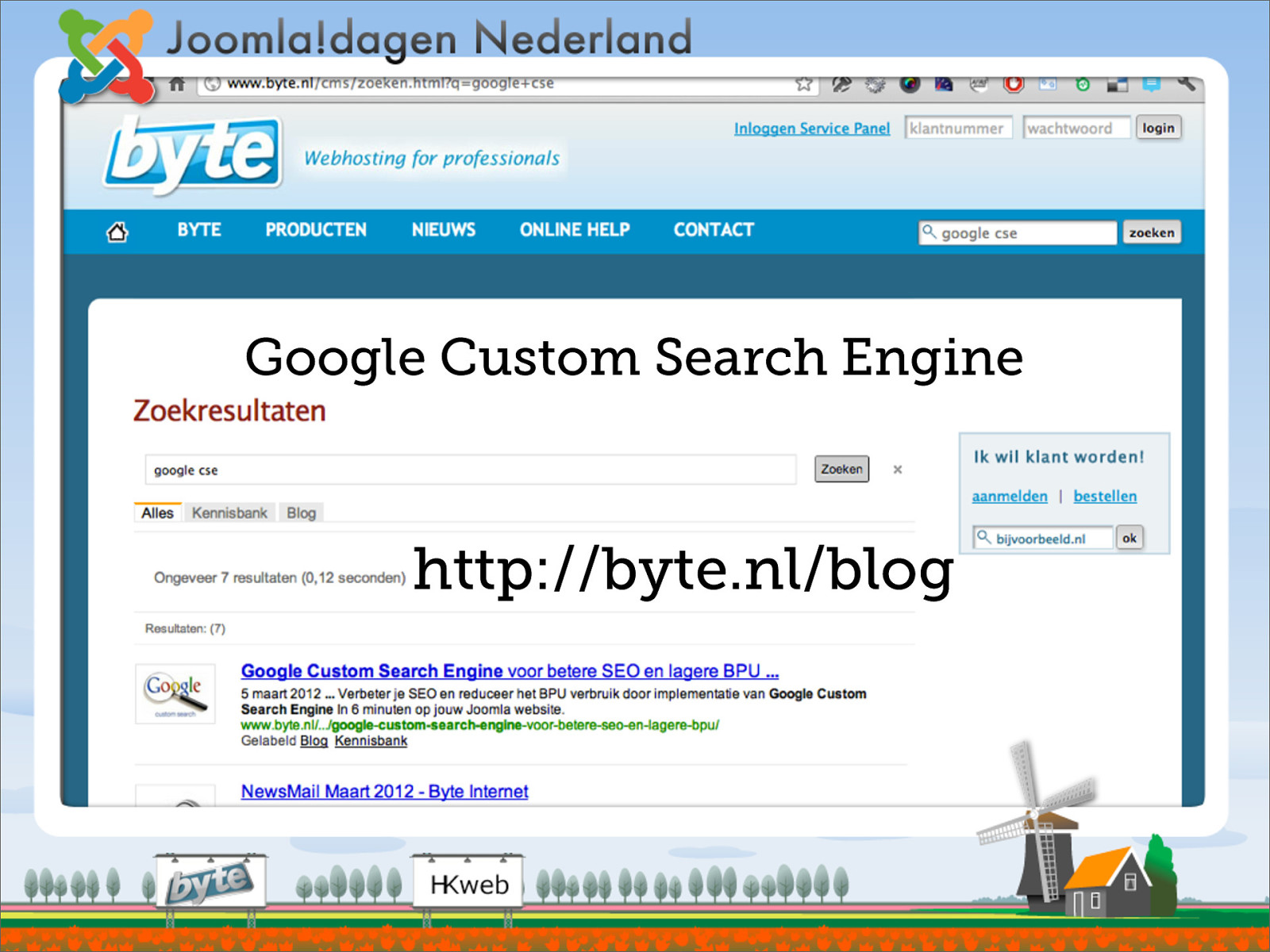Click the Google custom search thumbnail
1270x952 pixels.
coord(175,693)
